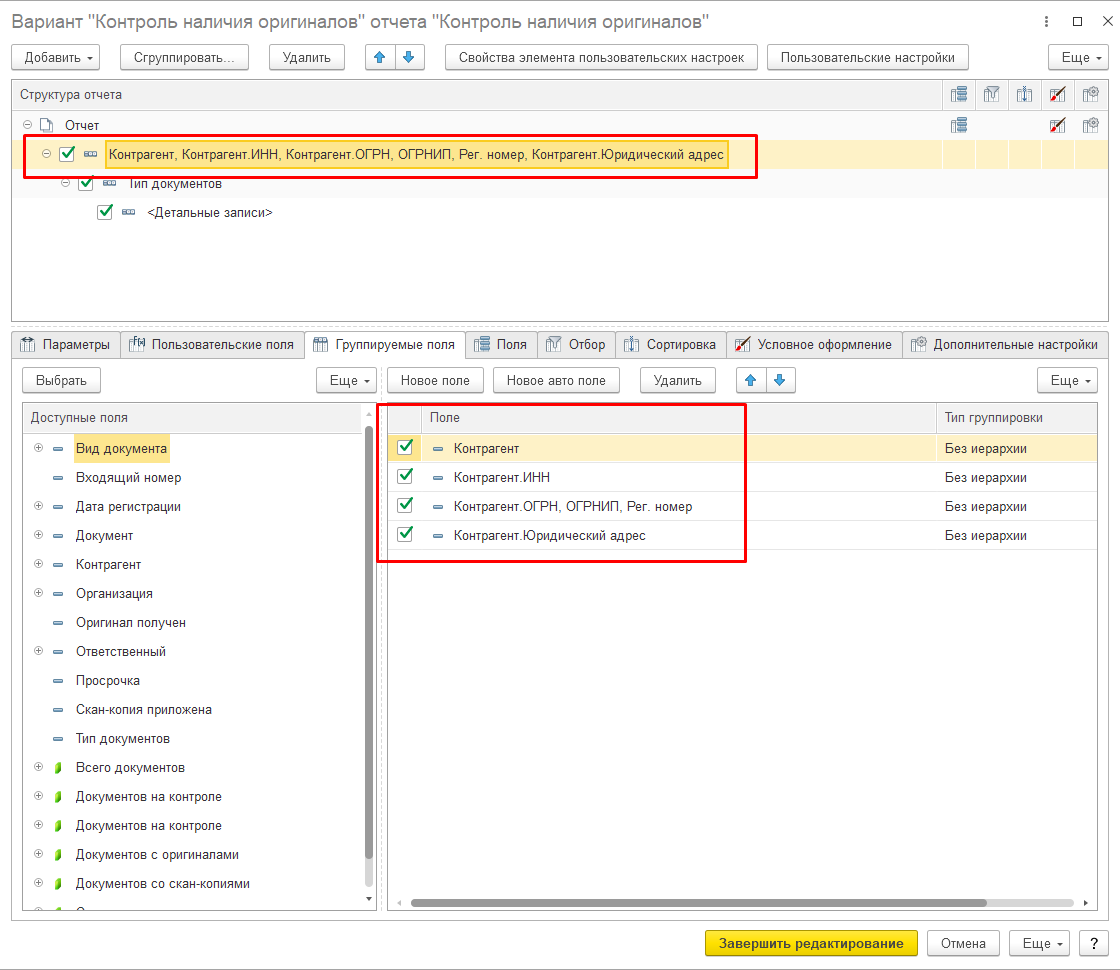Switch to the Отбор tab
The image size is (1120, 970).
(576, 344)
